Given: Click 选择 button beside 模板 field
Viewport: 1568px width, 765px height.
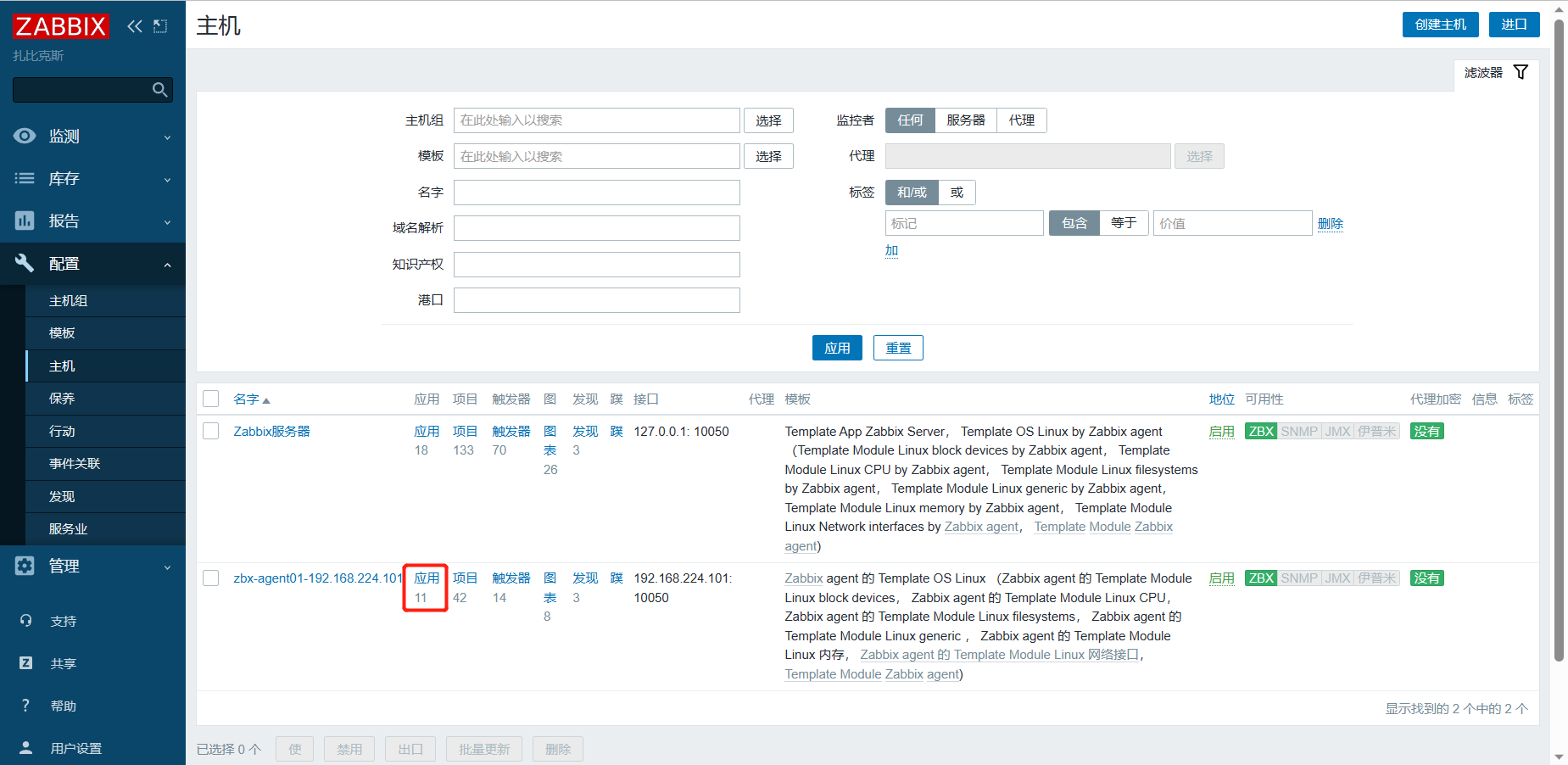Looking at the screenshot, I should click(768, 156).
